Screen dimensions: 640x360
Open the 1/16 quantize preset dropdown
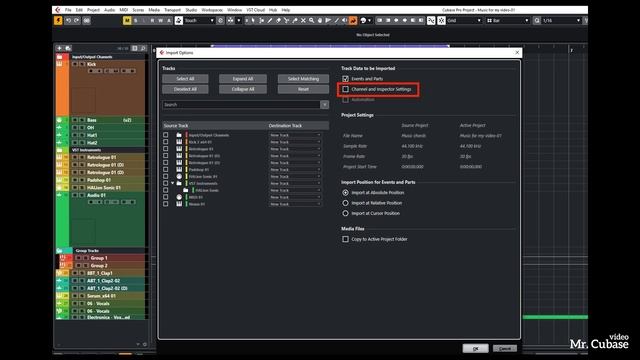(x=562, y=20)
